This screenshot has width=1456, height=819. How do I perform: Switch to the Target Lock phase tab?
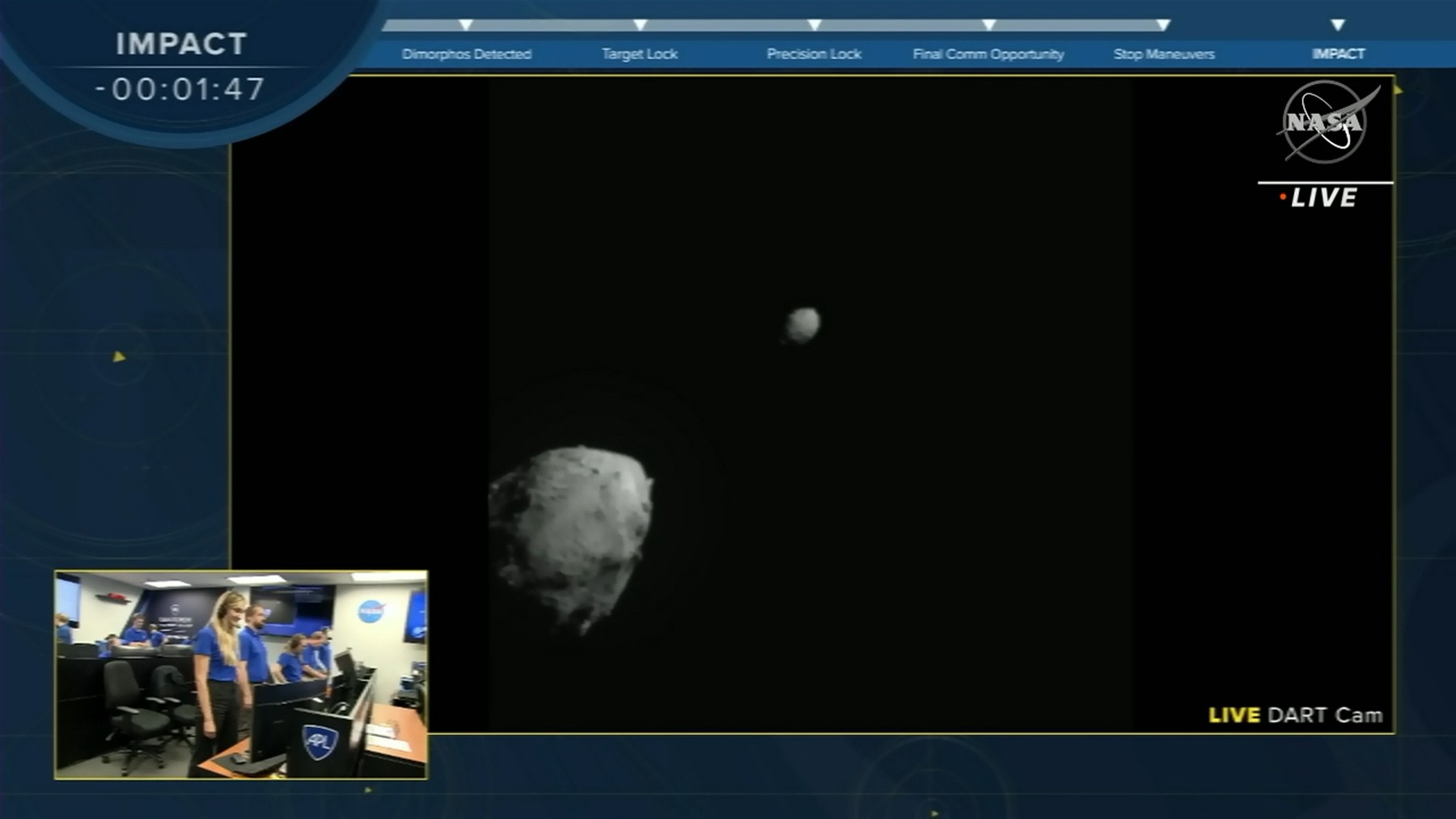tap(639, 53)
